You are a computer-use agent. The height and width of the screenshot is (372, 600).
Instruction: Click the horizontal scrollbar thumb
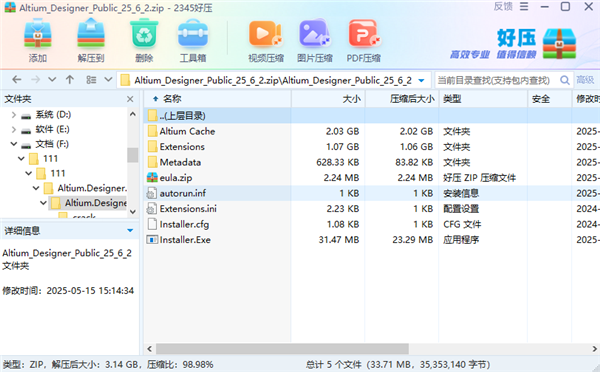click(x=282, y=349)
